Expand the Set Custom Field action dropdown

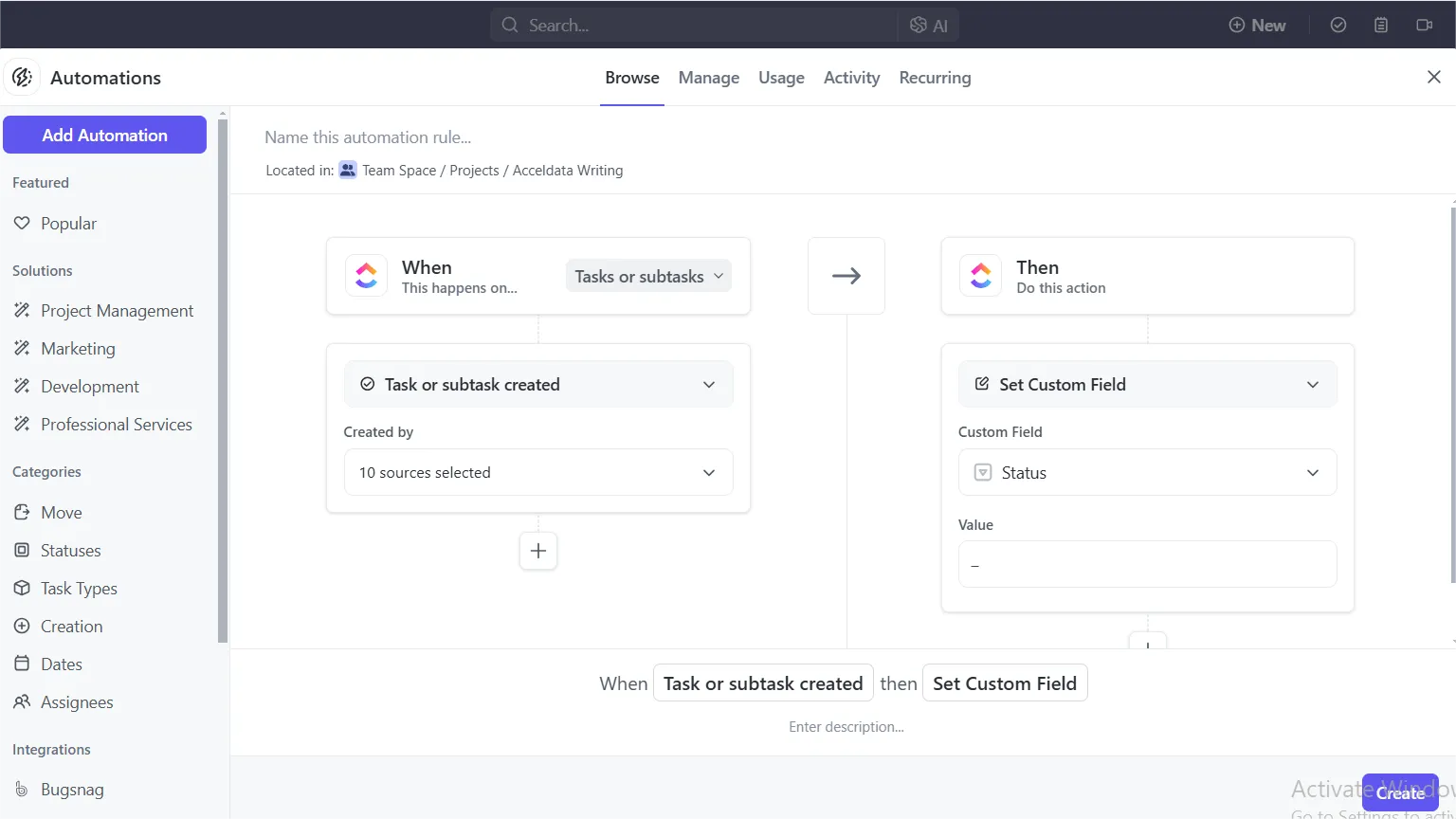1148,384
